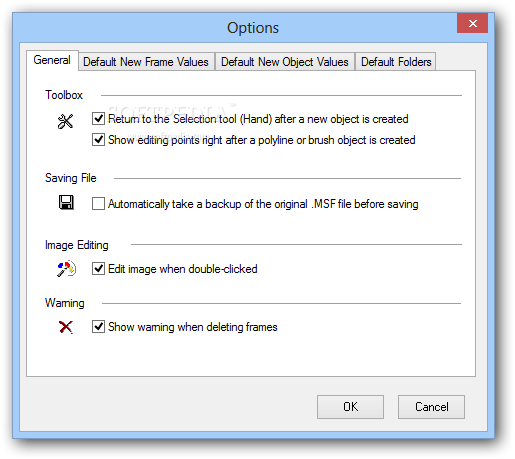Click the Image Editing section heading
Image resolution: width=515 pixels, height=459 pixels.
77,245
